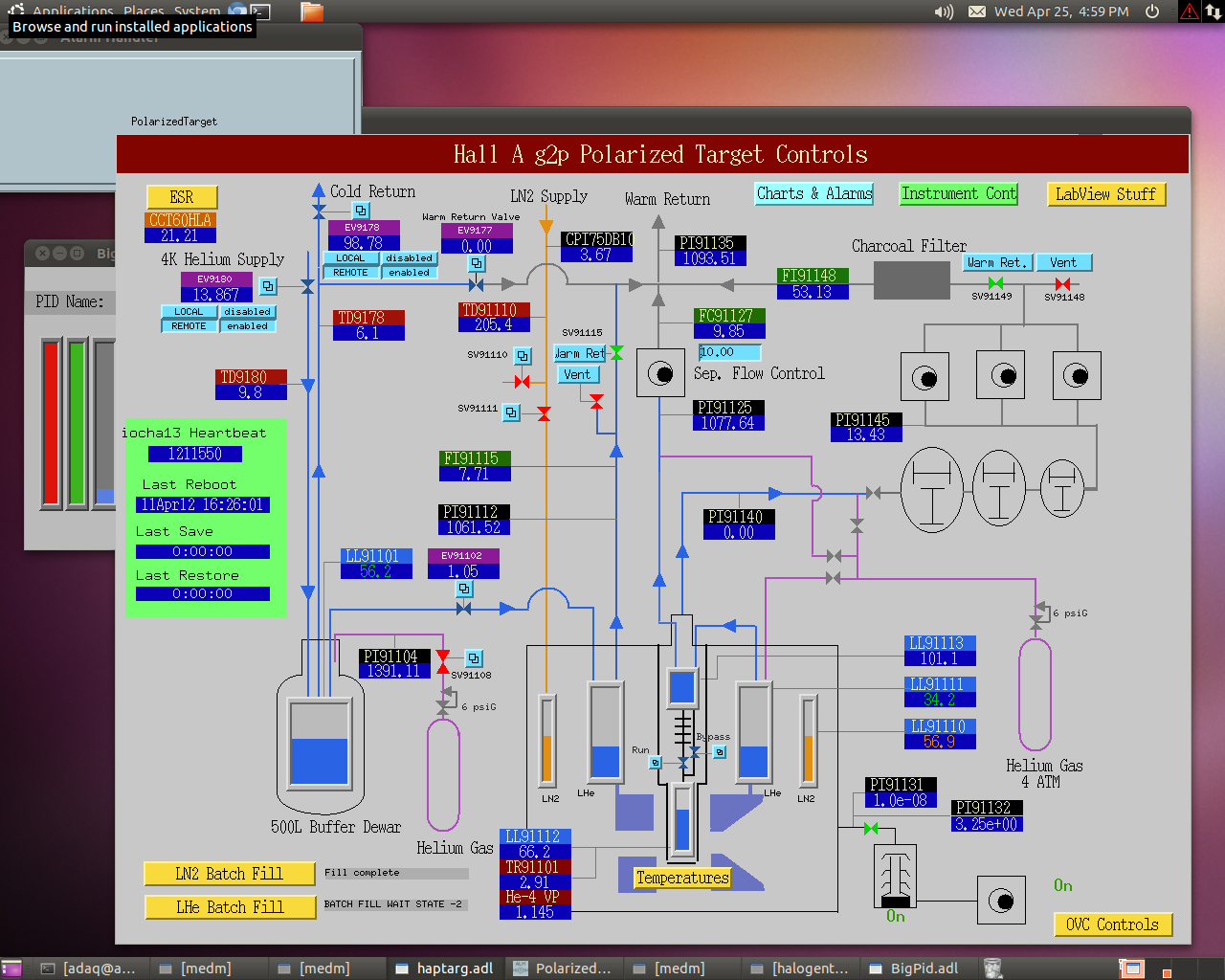This screenshot has width=1225, height=980.
Task: Click blue EV9180 helium supply valve symbol
Action: [x=308, y=286]
